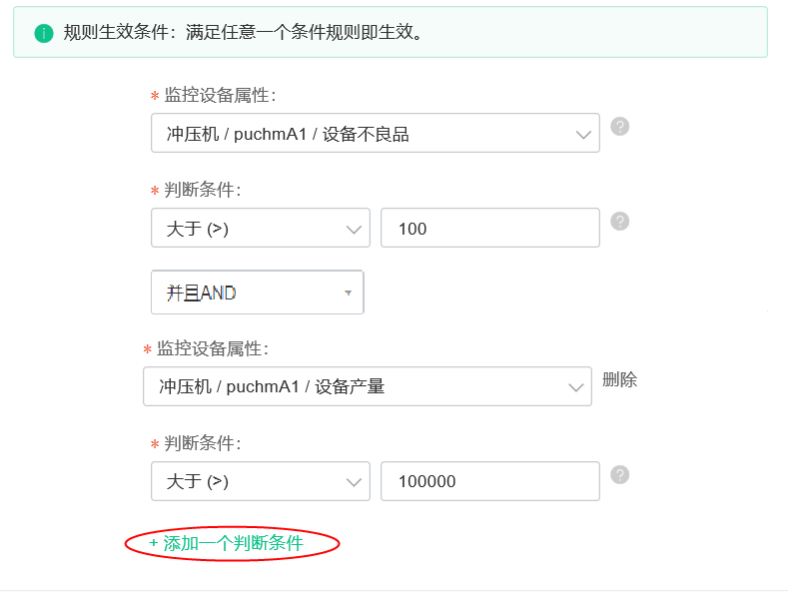The width and height of the screenshot is (802, 596).
Task: Click small triangle arrow of 并且AND box
Action: coord(348,293)
